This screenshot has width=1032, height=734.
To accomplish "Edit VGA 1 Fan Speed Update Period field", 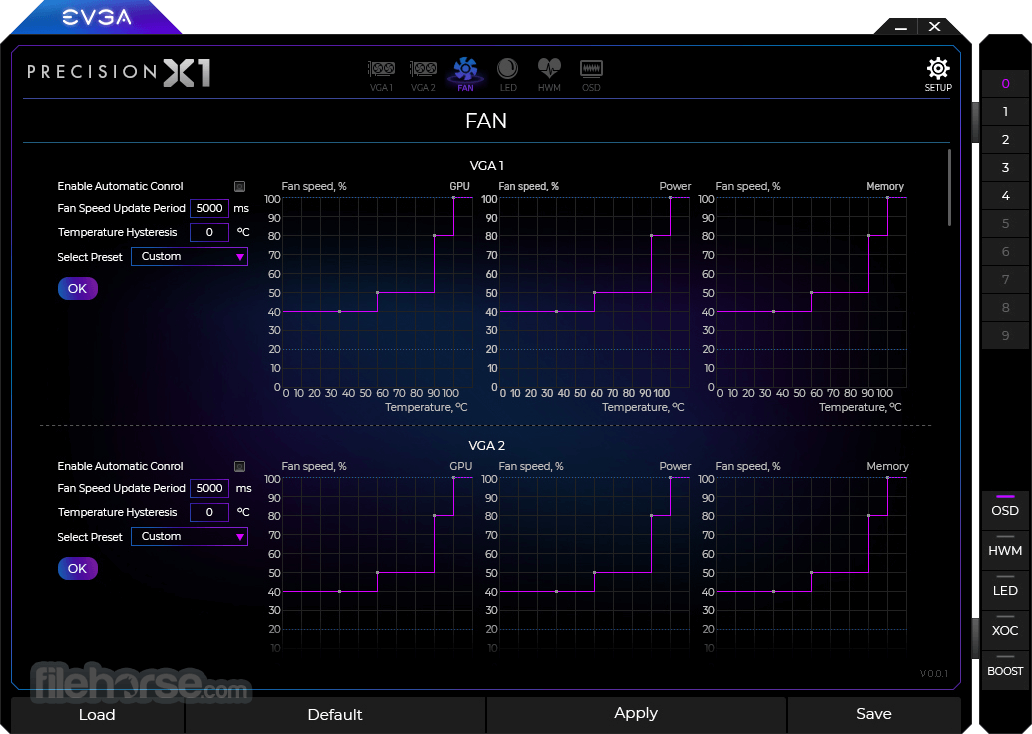I will (x=209, y=209).
